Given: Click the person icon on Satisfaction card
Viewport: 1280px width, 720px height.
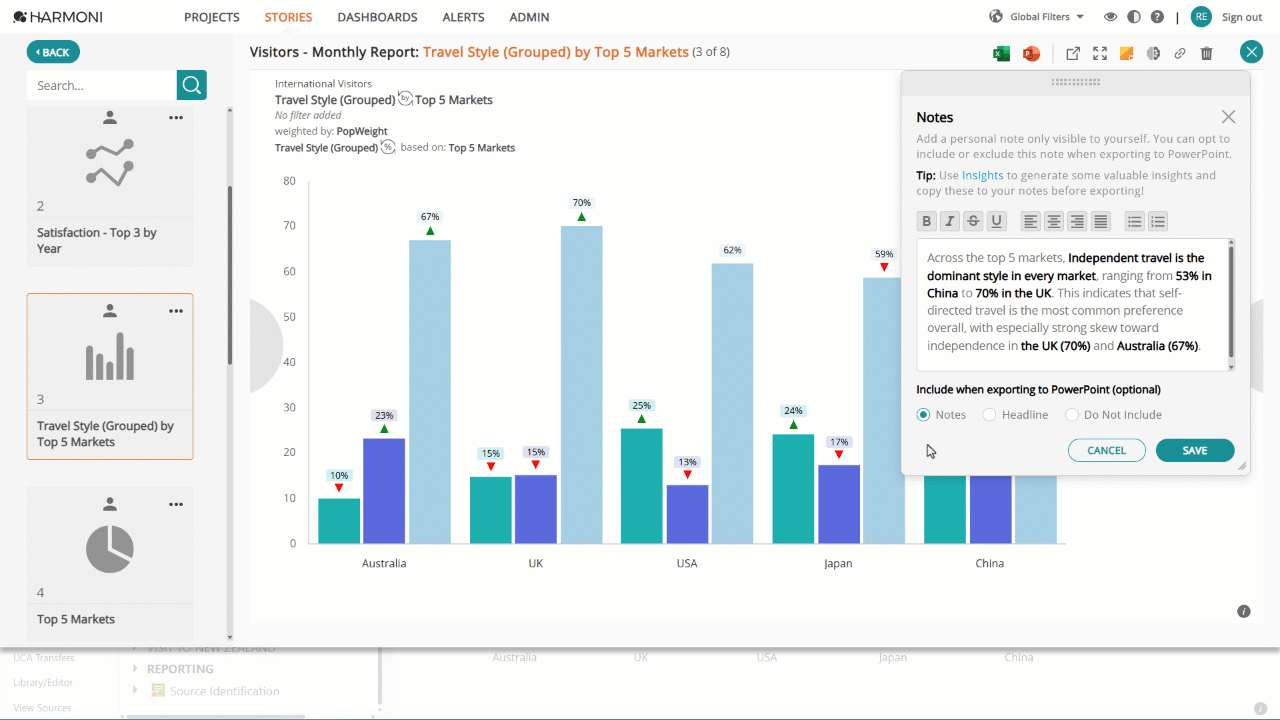Looking at the screenshot, I should click(110, 118).
